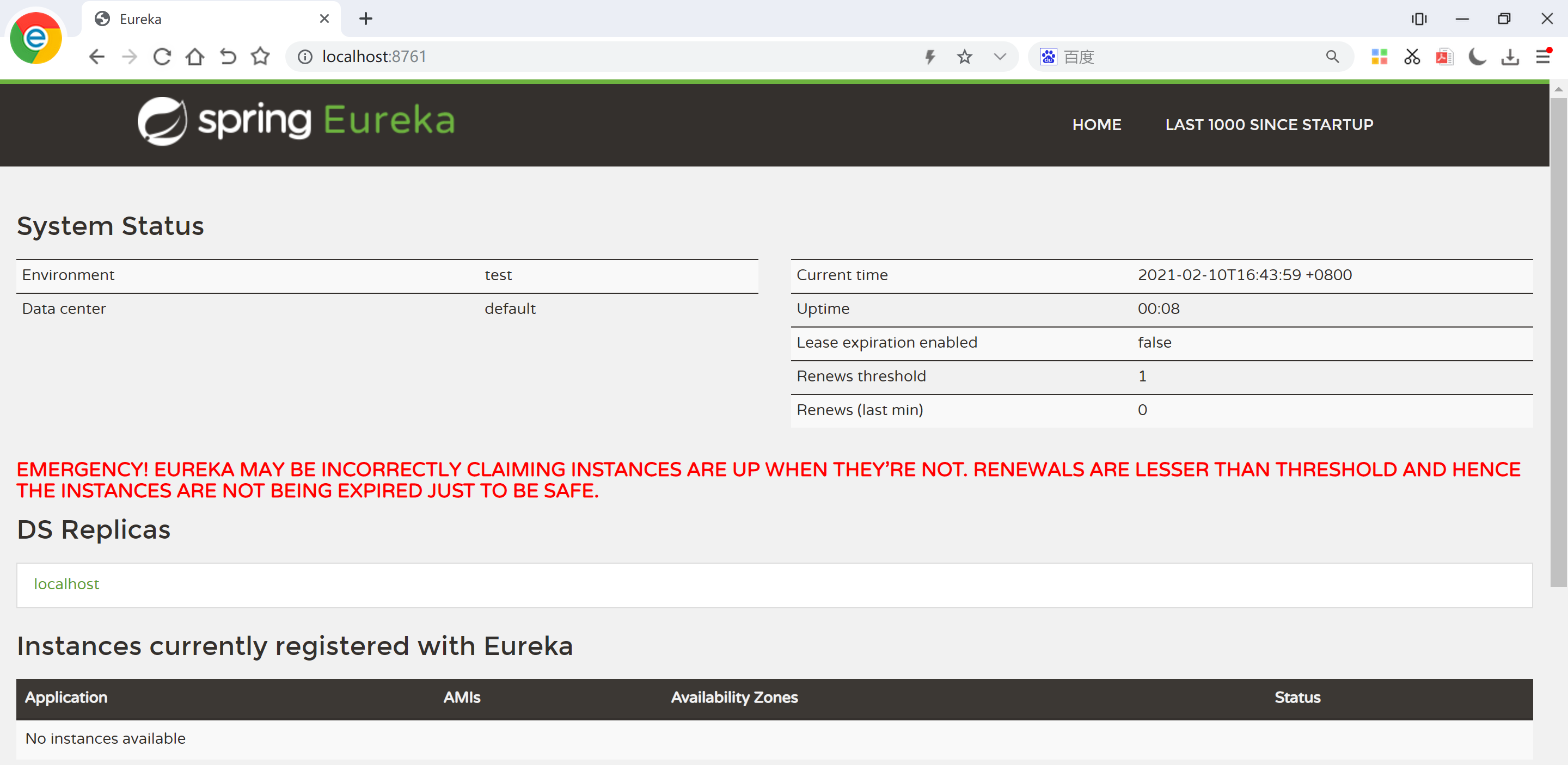
Task: Click the red EMERGENCY warning text
Action: click(768, 480)
